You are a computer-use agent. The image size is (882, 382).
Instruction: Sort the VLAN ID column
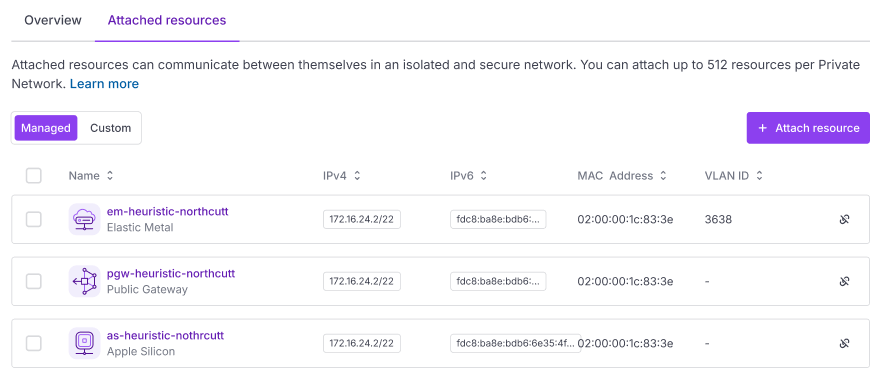759,176
